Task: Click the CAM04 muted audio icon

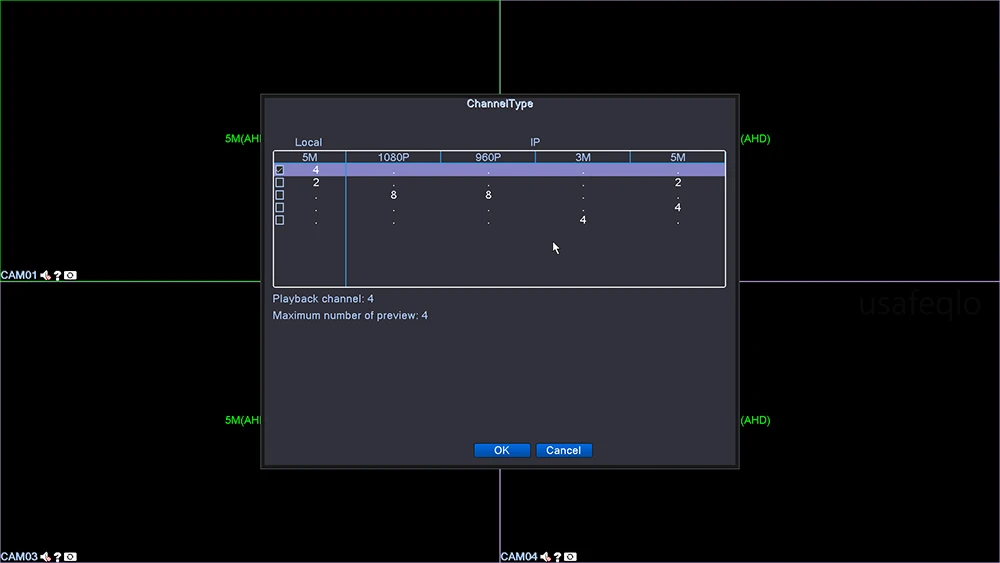Action: [545, 557]
